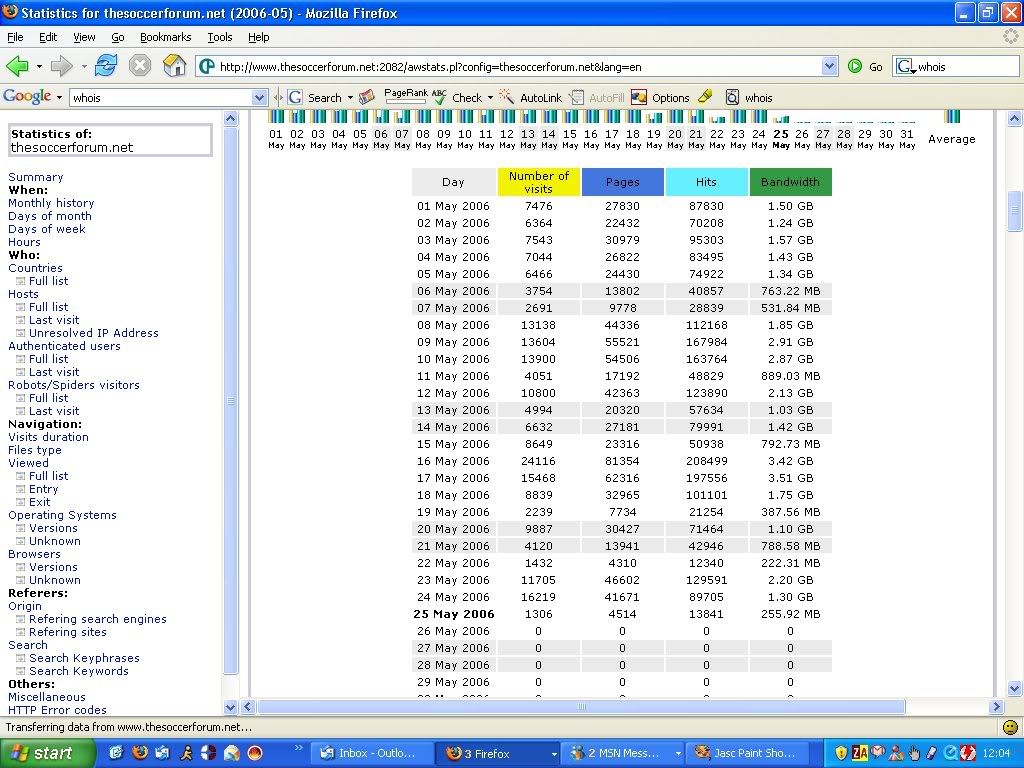1024x768 pixels.
Task: Click the Search Keyphrases link
Action: [x=84, y=658]
